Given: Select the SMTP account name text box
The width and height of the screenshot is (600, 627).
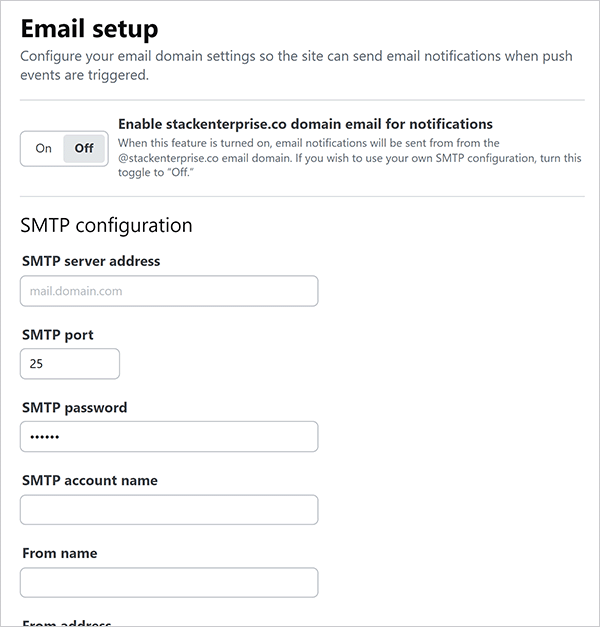Looking at the screenshot, I should pos(169,510).
